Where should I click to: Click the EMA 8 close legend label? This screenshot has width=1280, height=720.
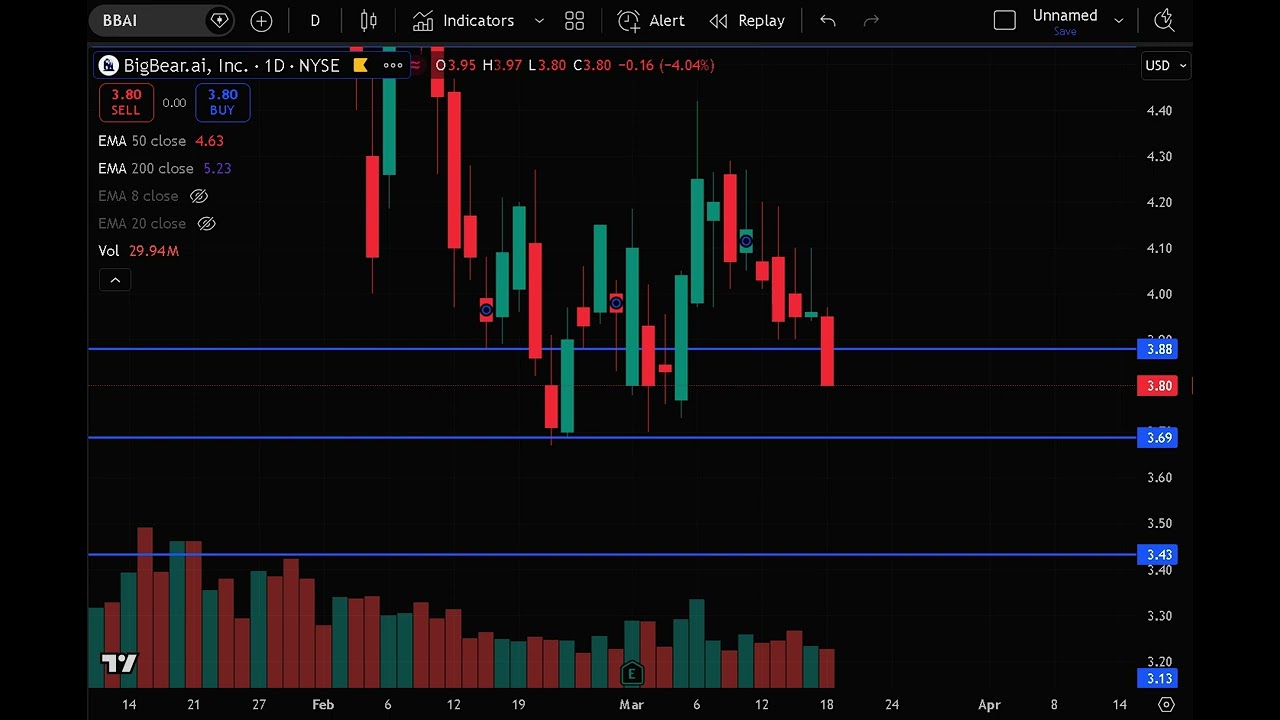point(138,196)
